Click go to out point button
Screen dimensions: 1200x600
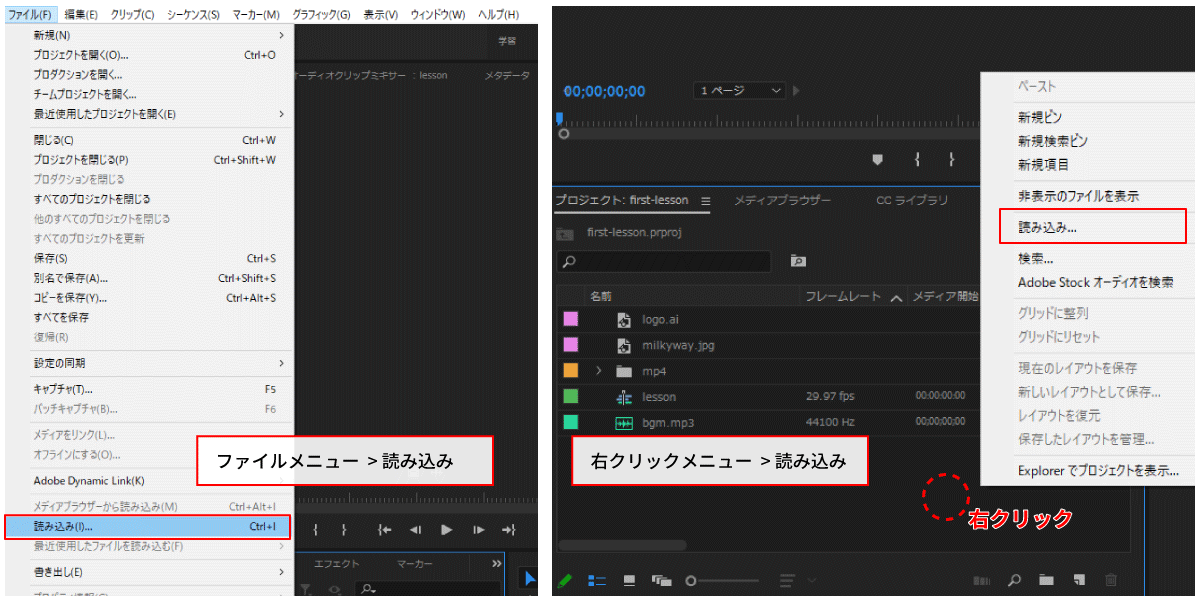509,530
